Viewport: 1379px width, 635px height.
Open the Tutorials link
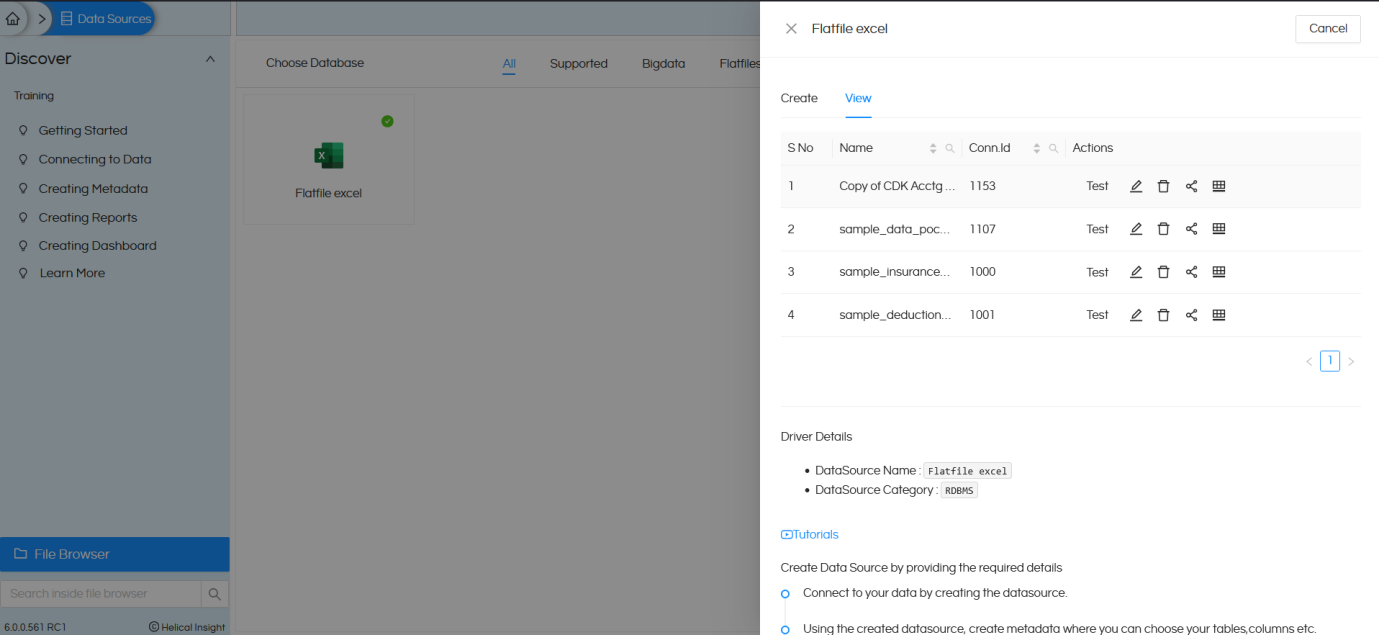click(x=809, y=535)
